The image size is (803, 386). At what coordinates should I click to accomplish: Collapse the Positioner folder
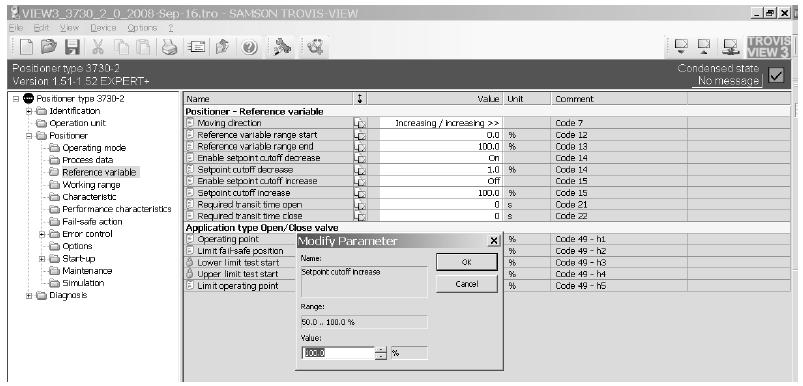click(29, 136)
